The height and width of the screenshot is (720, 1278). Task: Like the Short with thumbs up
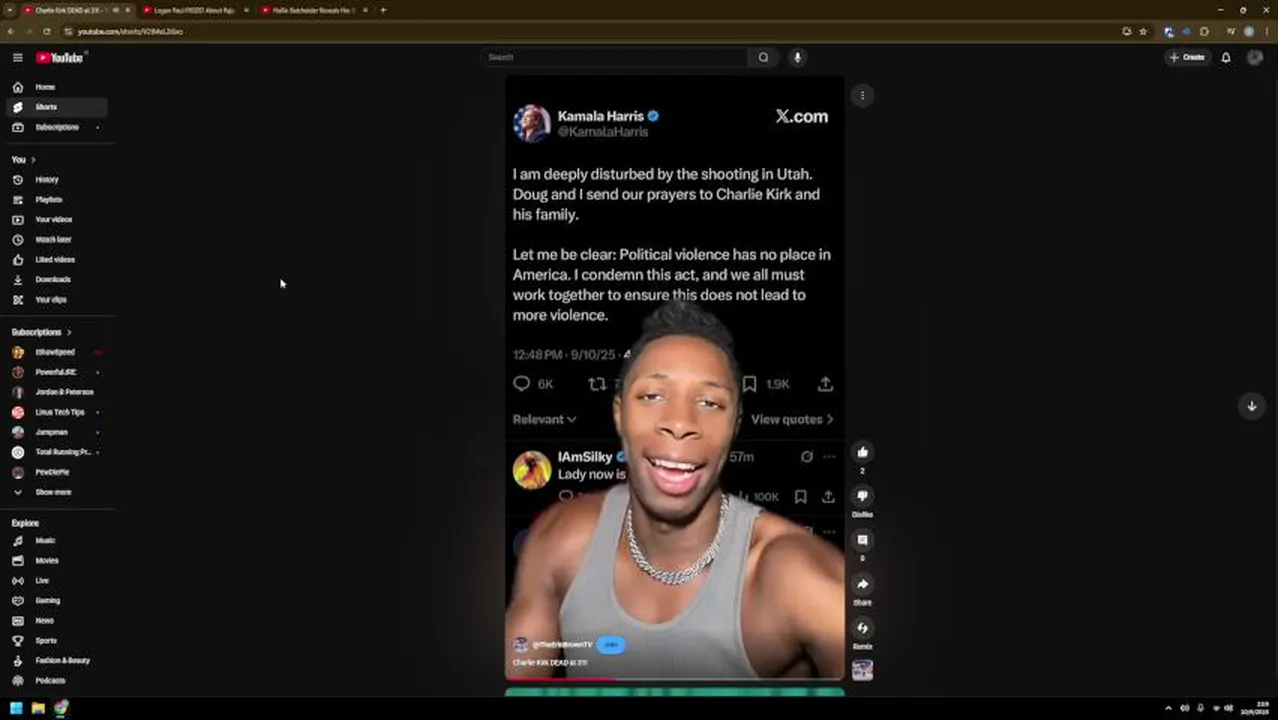click(x=862, y=452)
